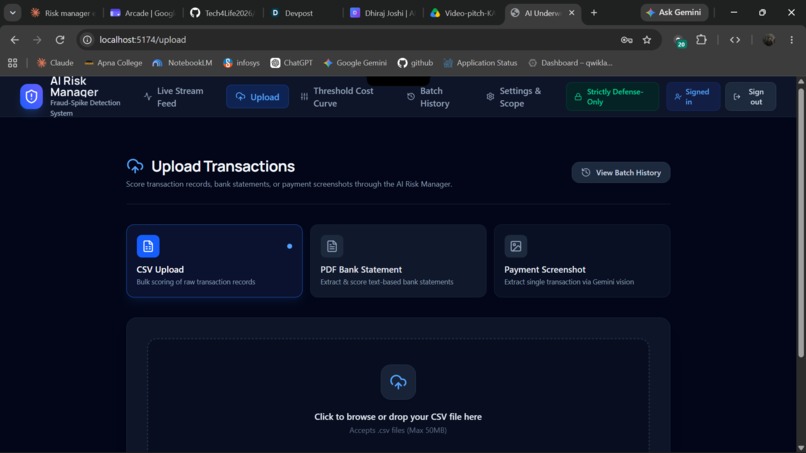Viewport: 806px width, 453px height.
Task: Click the cloud upload icon in drop zone
Action: [x=398, y=382]
